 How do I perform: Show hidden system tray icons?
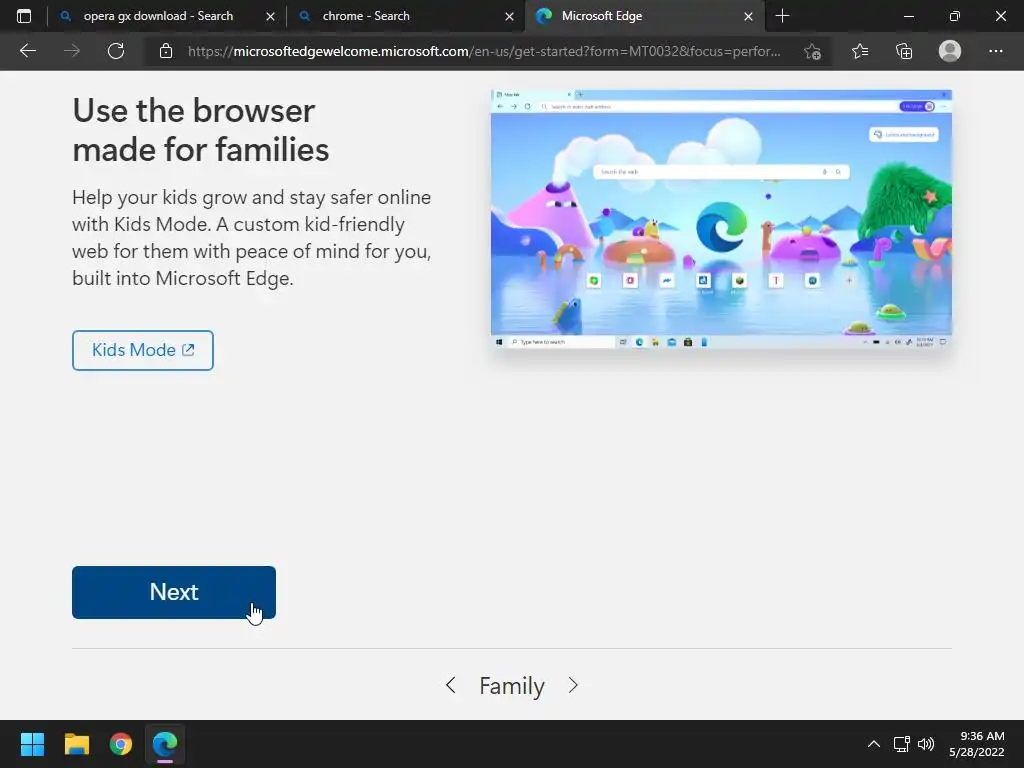[x=874, y=744]
